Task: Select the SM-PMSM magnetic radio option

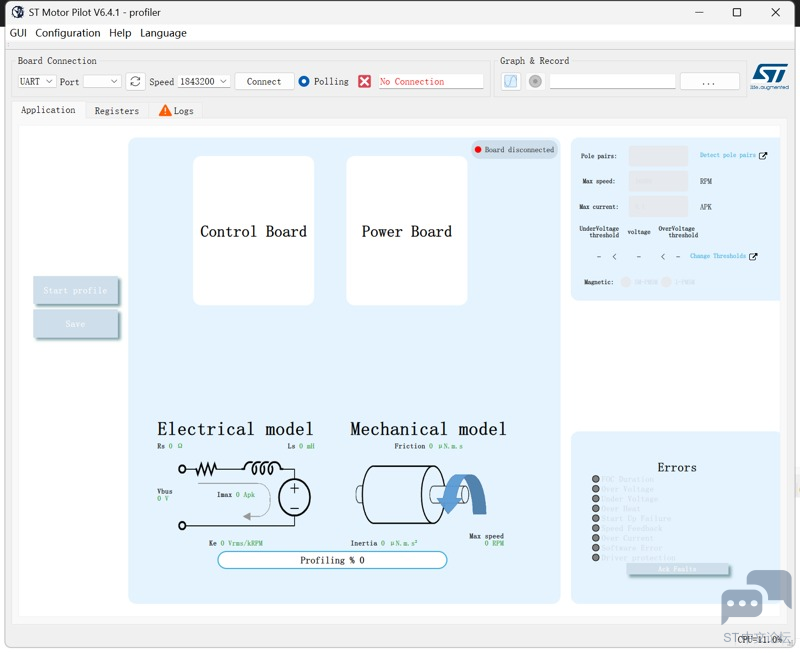Action: tap(626, 282)
